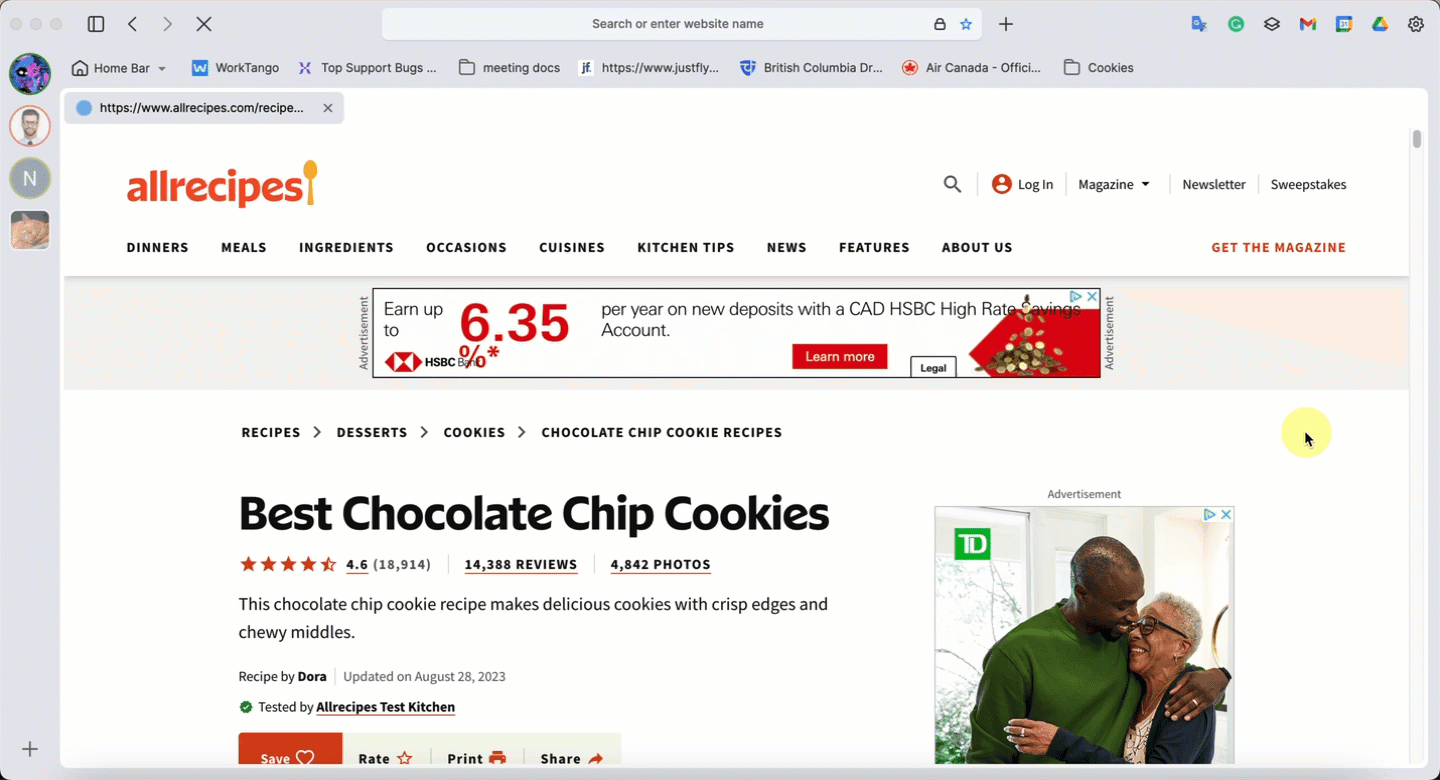Select the KITCHEN TIPS menu item
The height and width of the screenshot is (780, 1440).
(686, 247)
